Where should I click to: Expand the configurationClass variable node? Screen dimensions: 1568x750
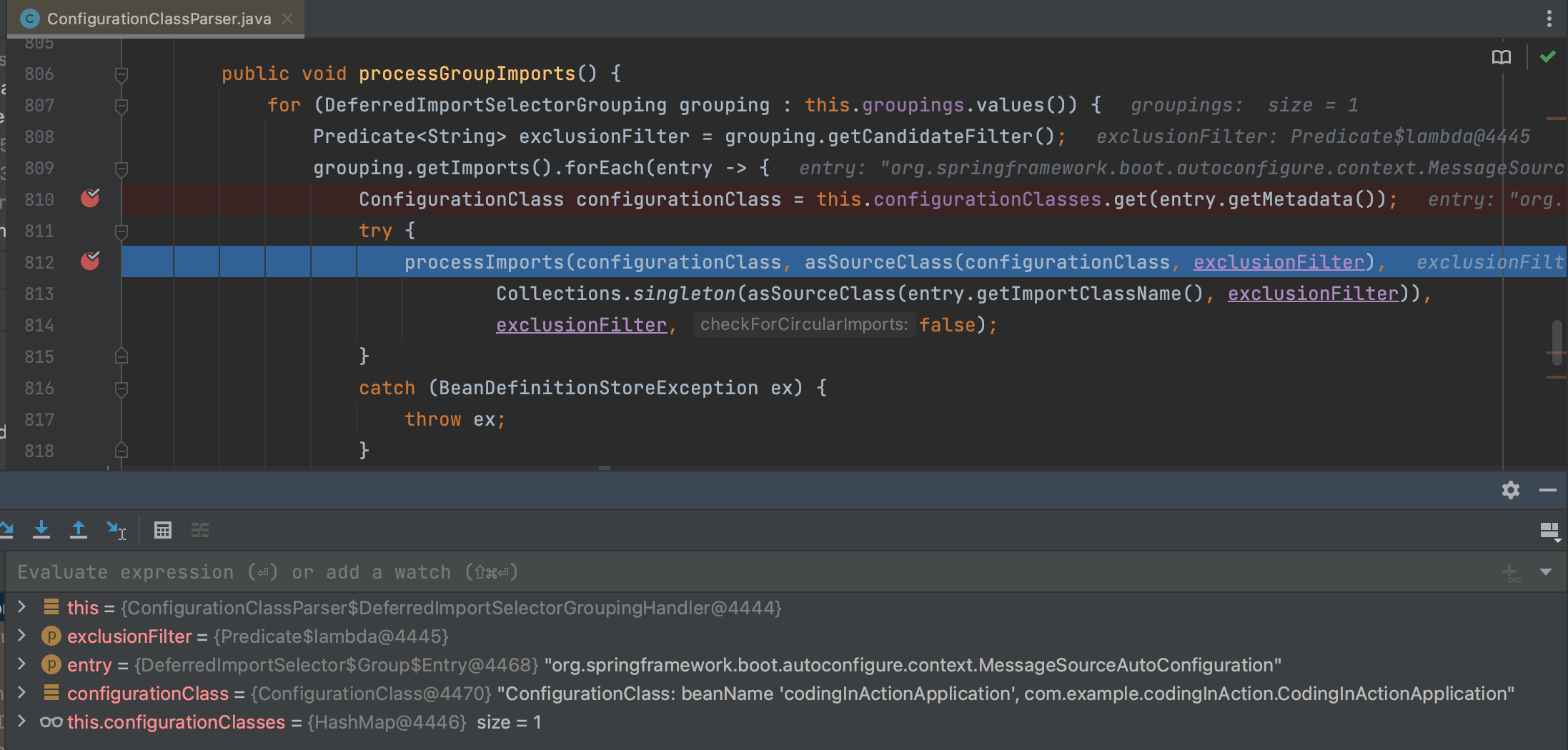coord(21,693)
